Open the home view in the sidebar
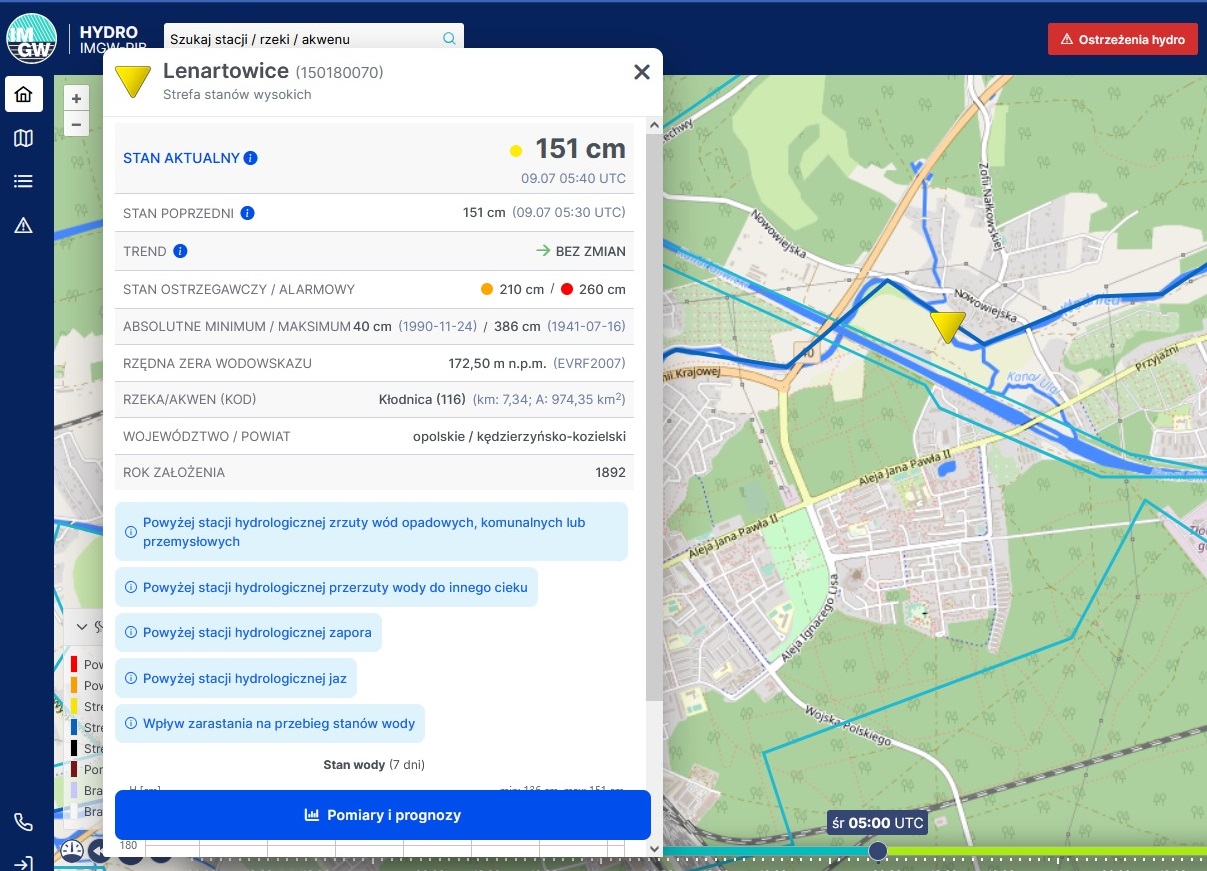Screen dimensions: 1207x871 point(24,95)
